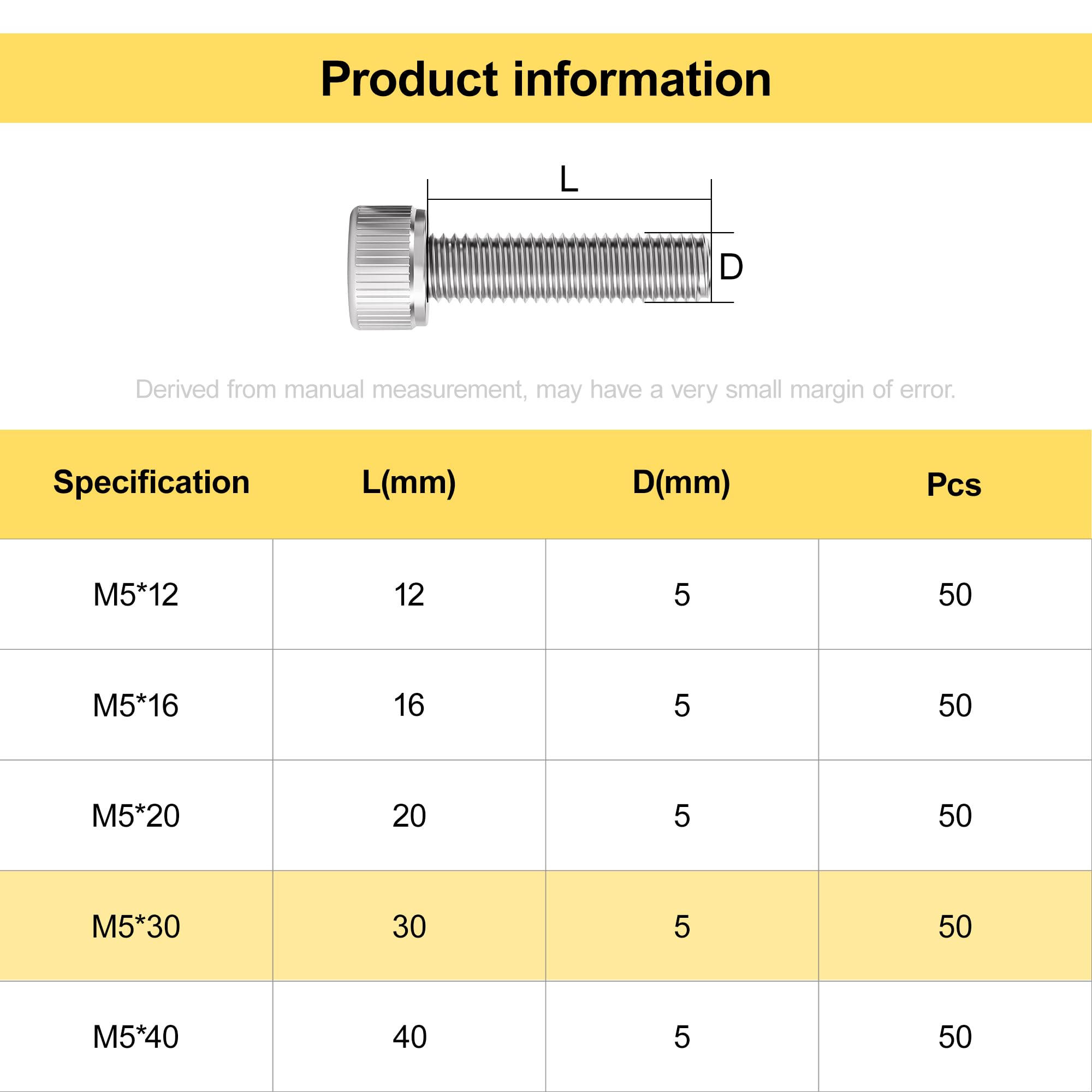Select the L(mm) column header
The width and height of the screenshot is (1092, 1092).
coord(409,482)
